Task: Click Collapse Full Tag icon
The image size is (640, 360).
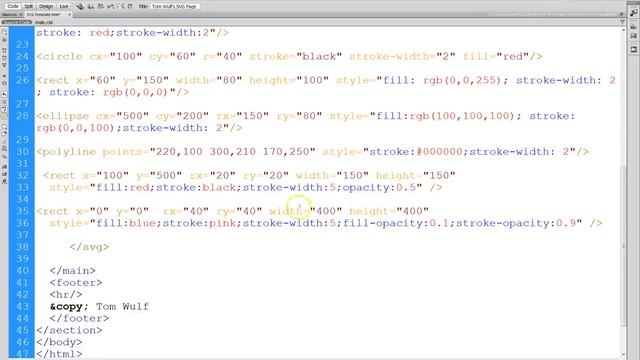Action: coord(4,50)
